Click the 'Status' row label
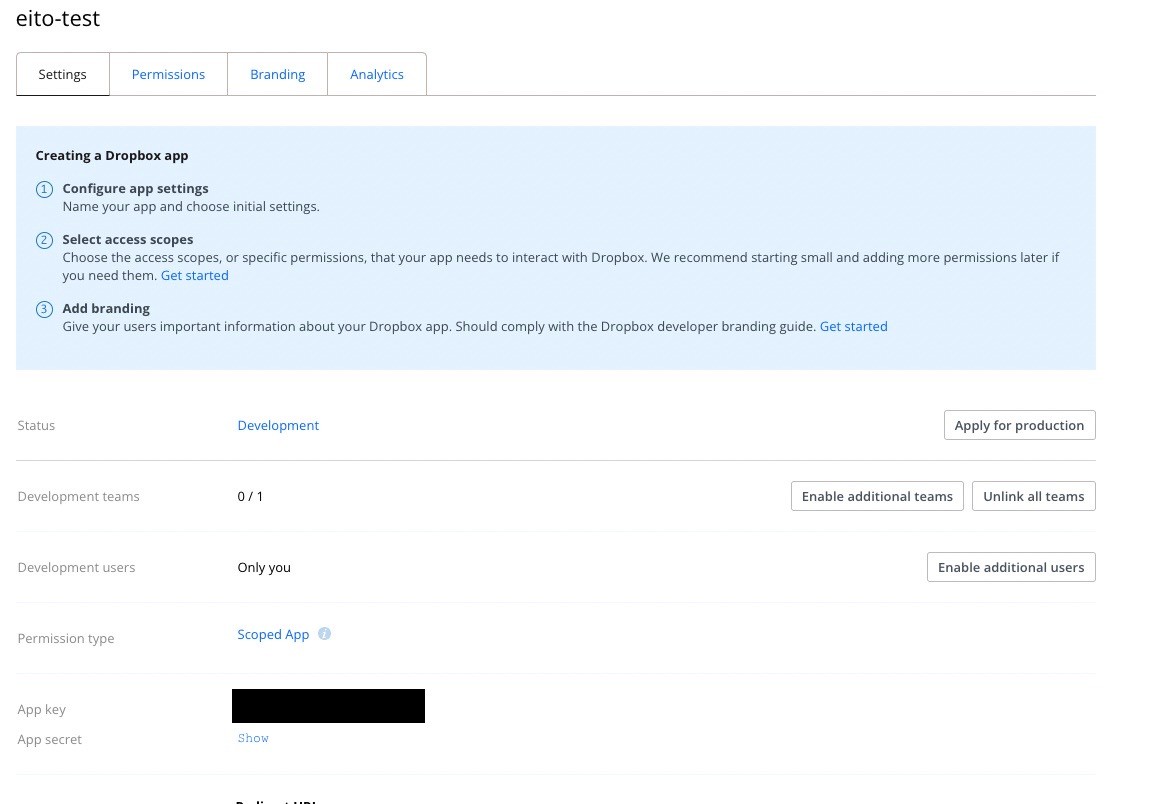Screen dimensions: 1156x804 36,425
